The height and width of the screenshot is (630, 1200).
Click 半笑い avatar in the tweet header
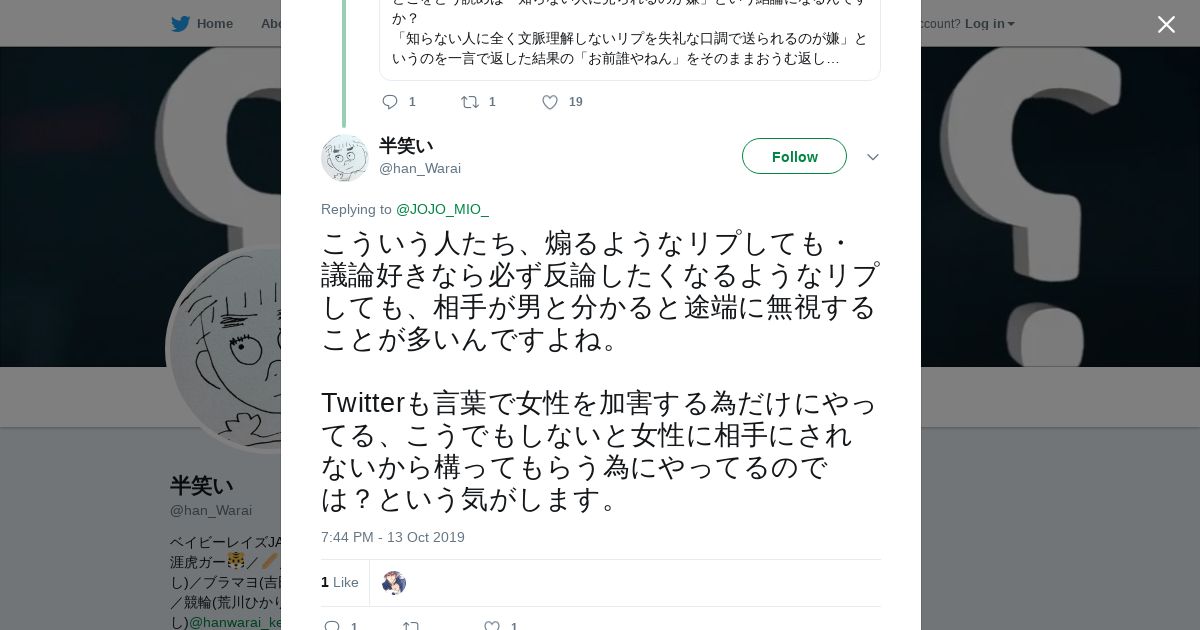pos(345,157)
